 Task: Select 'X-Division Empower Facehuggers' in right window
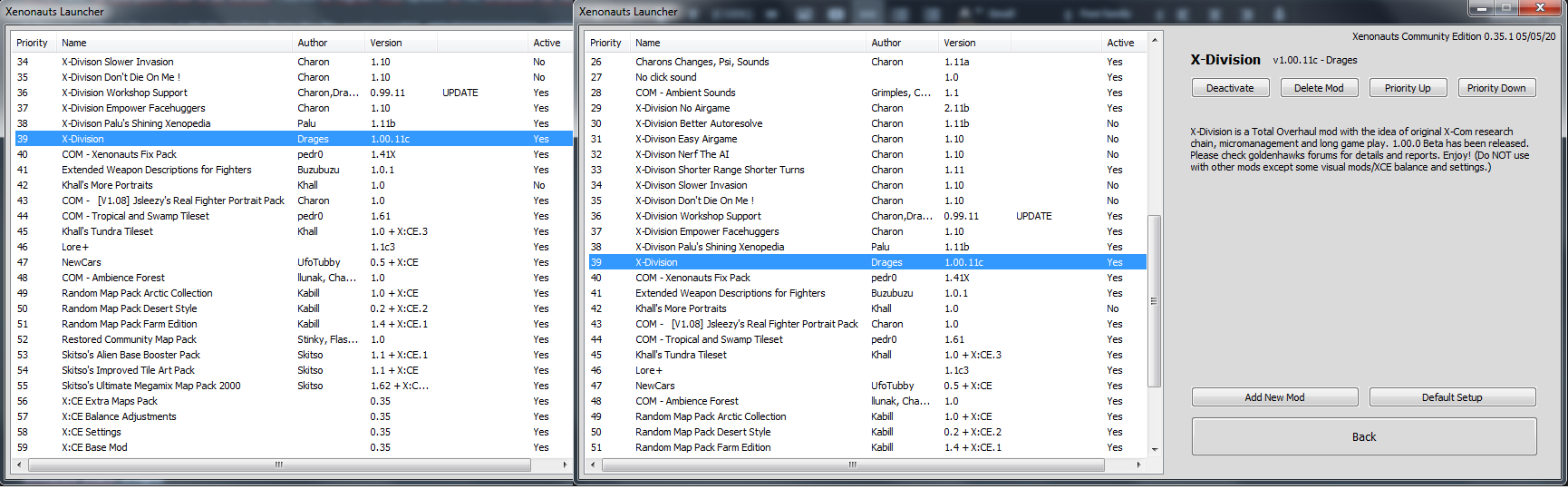pos(866,231)
